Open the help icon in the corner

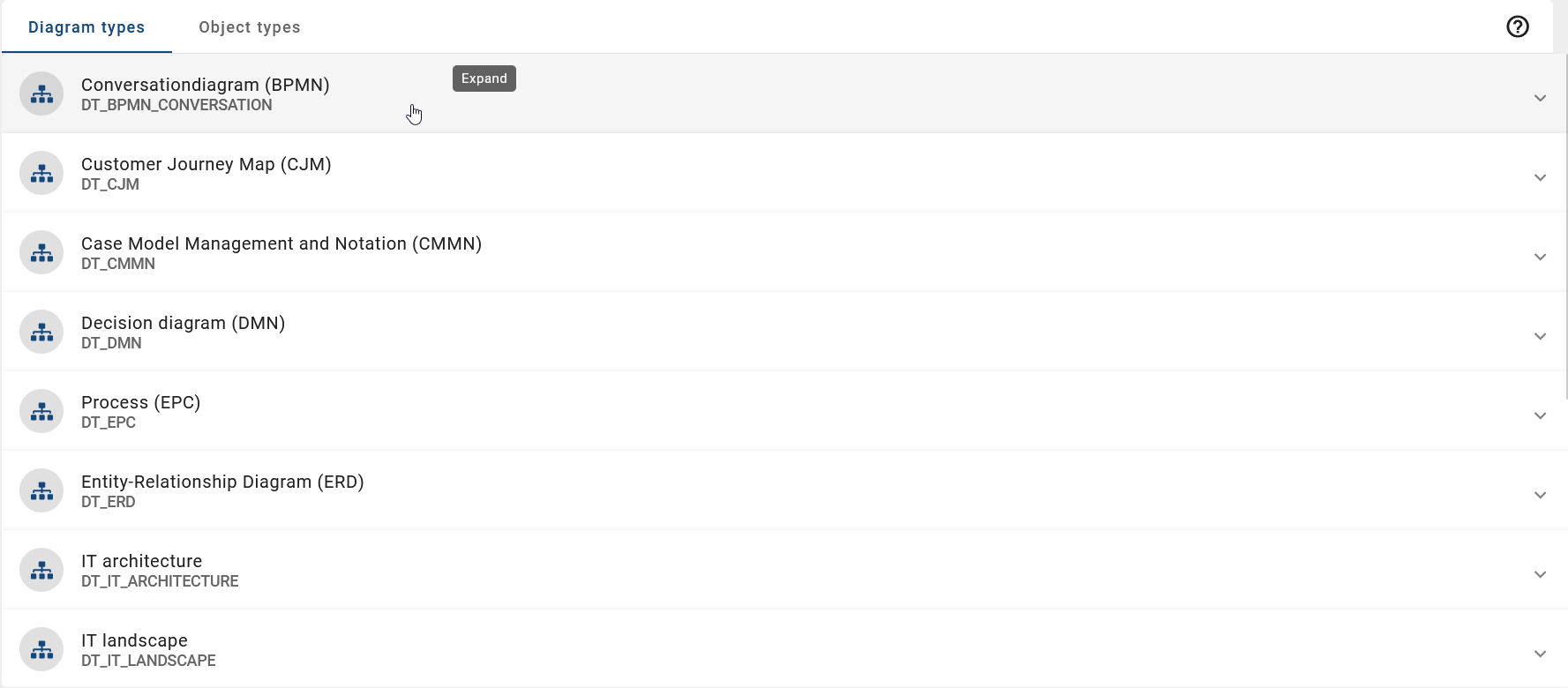(1518, 26)
